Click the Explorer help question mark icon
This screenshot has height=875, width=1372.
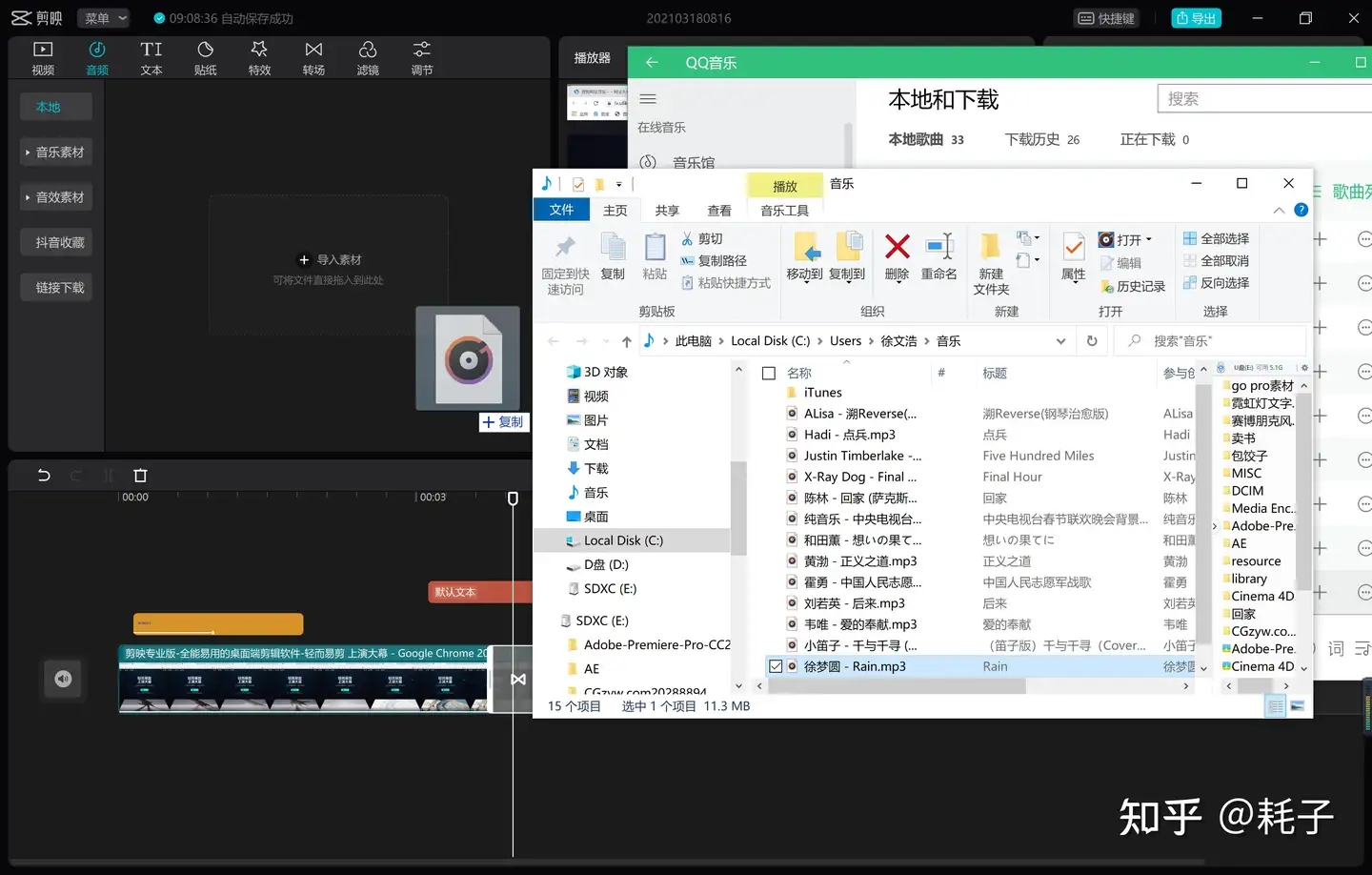(x=1301, y=210)
